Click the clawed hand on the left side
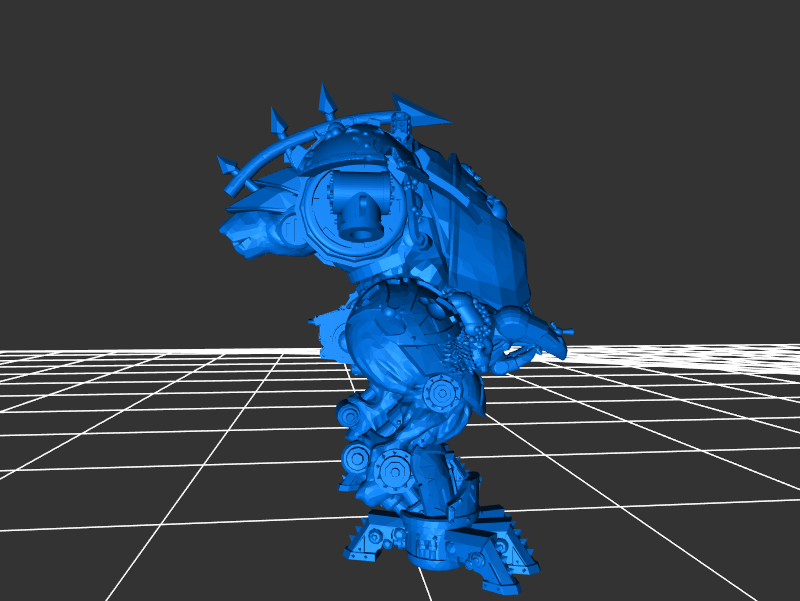The width and height of the screenshot is (800, 601). [x=250, y=235]
